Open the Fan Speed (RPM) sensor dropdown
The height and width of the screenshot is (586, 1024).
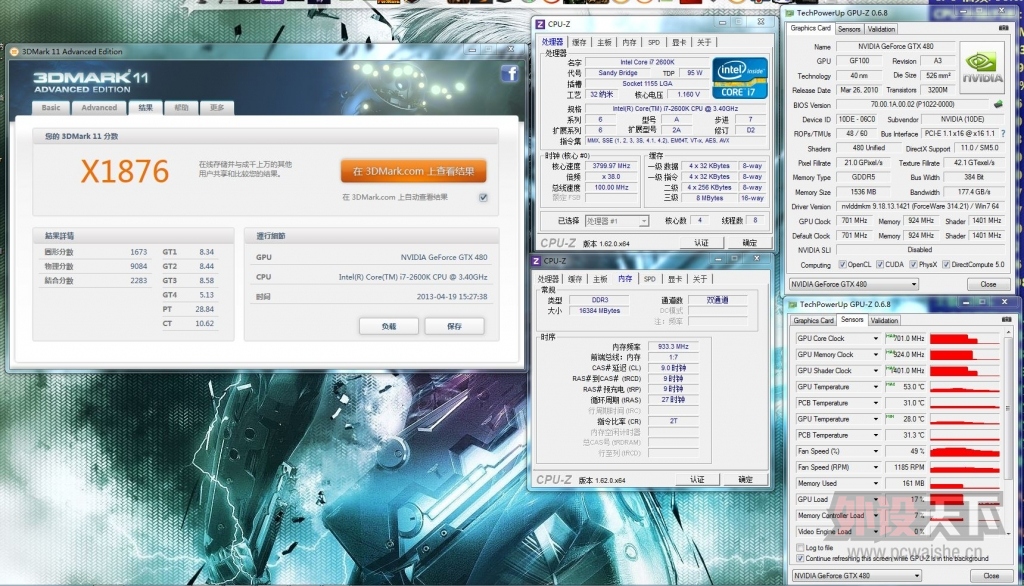tap(876, 467)
